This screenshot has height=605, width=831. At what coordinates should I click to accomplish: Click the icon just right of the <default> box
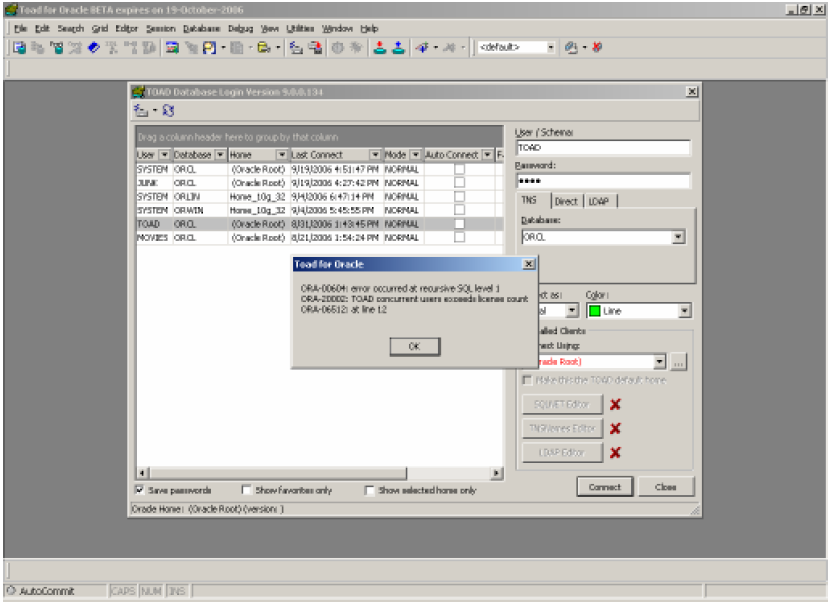tap(571, 48)
